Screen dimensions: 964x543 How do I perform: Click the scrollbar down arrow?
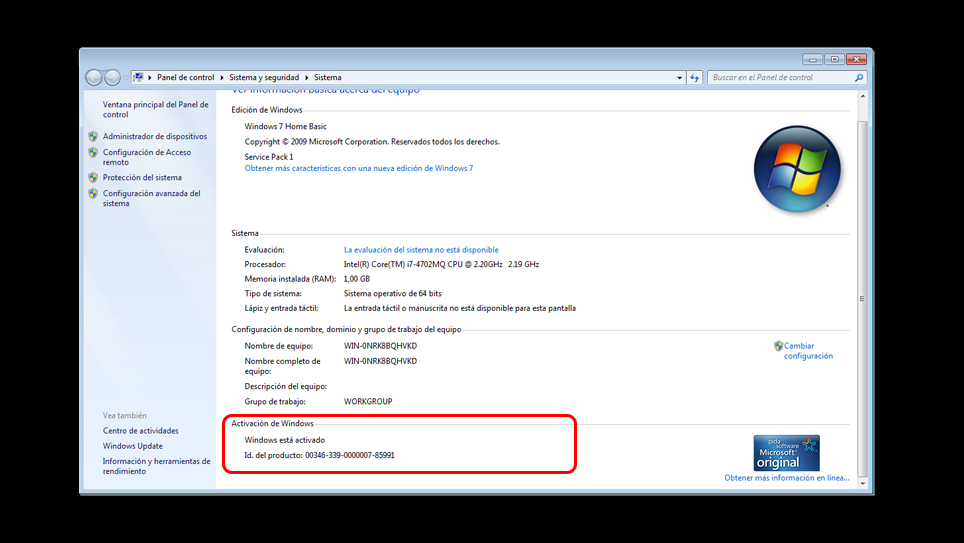pos(863,483)
